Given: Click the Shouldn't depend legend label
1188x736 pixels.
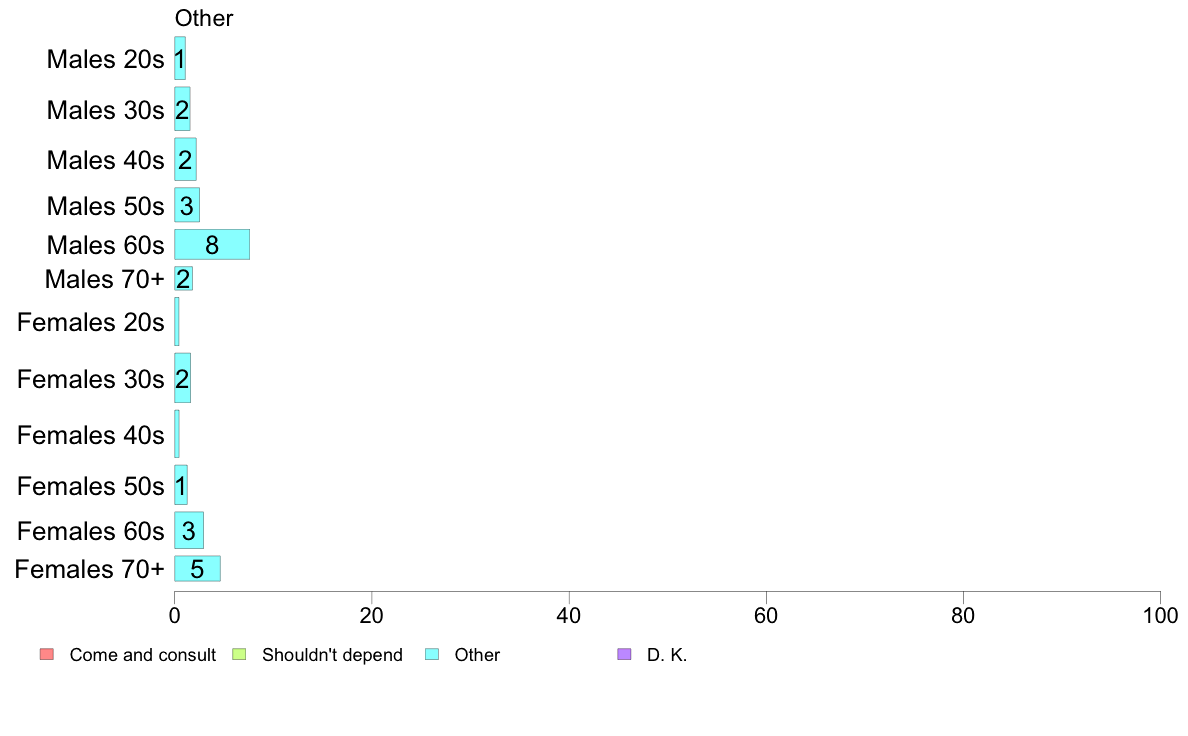Looking at the screenshot, I should [x=333, y=655].
